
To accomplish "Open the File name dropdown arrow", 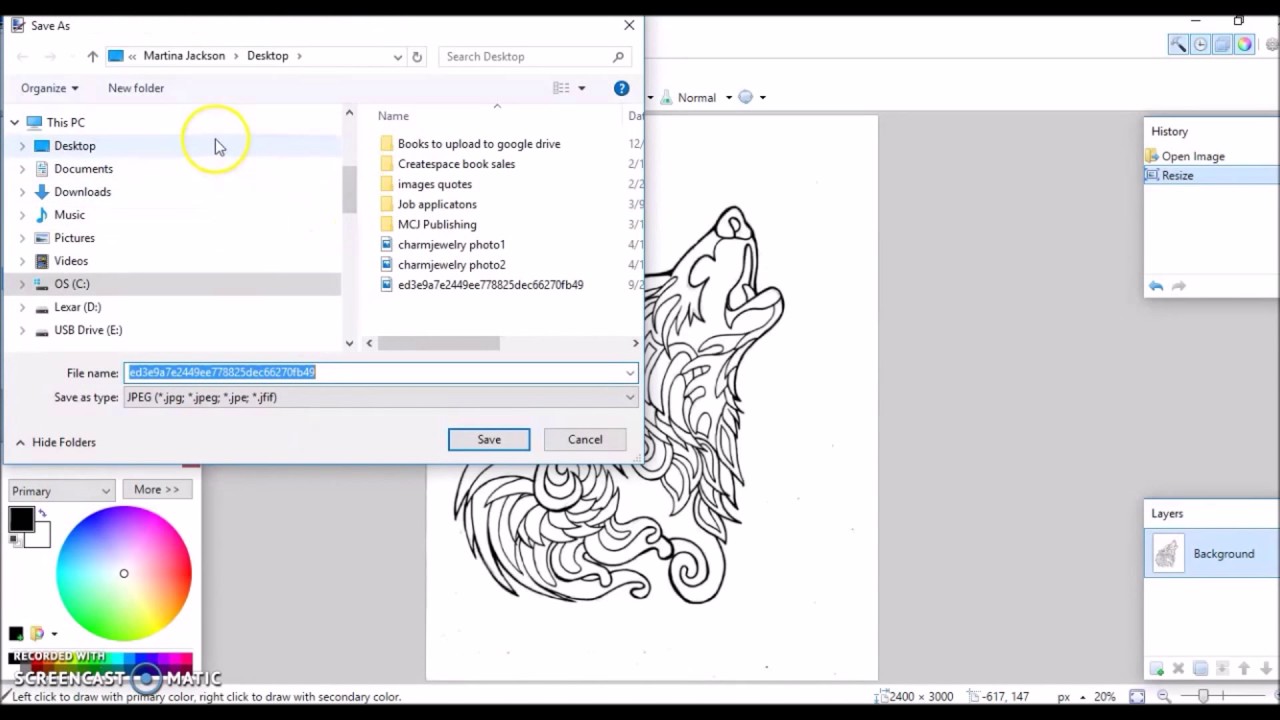I will click(630, 373).
